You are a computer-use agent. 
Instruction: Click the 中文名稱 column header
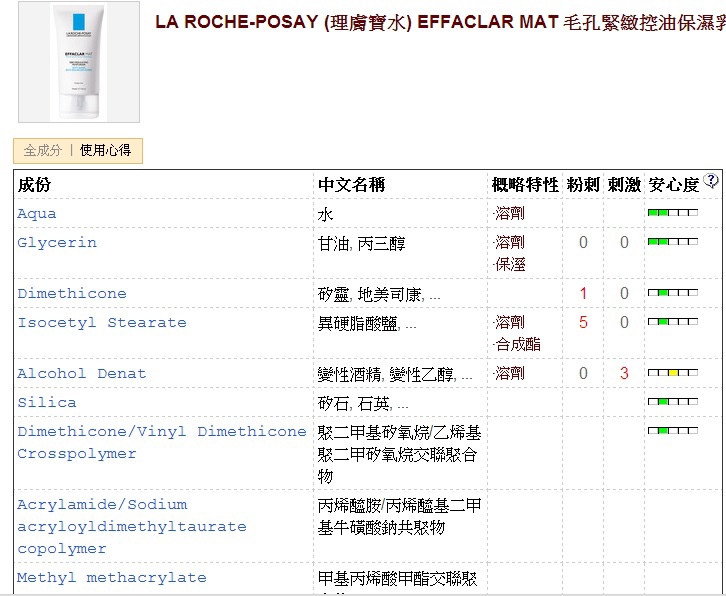coord(351,185)
